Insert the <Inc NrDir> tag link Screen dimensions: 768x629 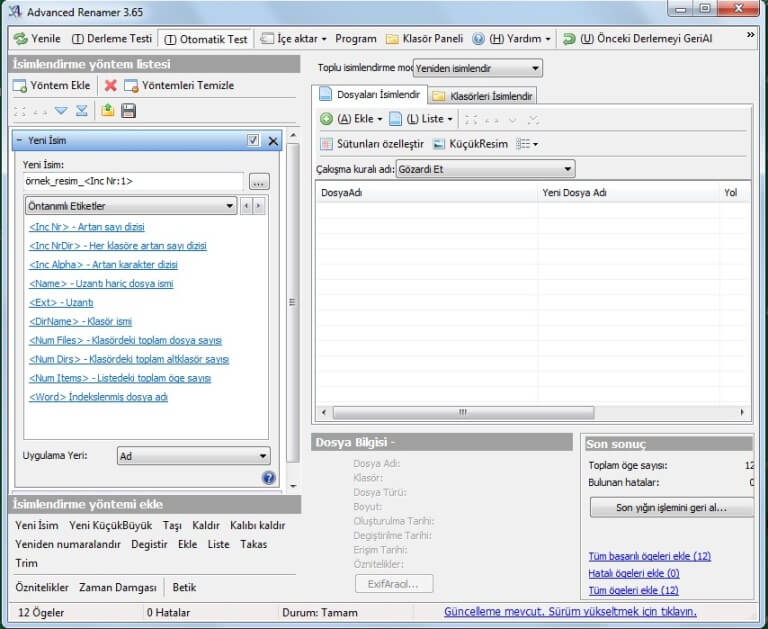(x=118, y=245)
